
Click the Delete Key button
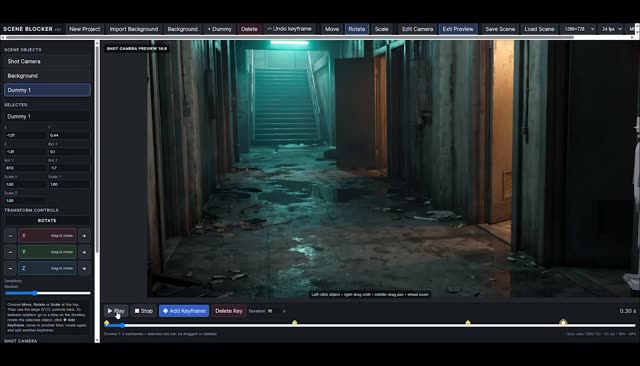coord(229,311)
